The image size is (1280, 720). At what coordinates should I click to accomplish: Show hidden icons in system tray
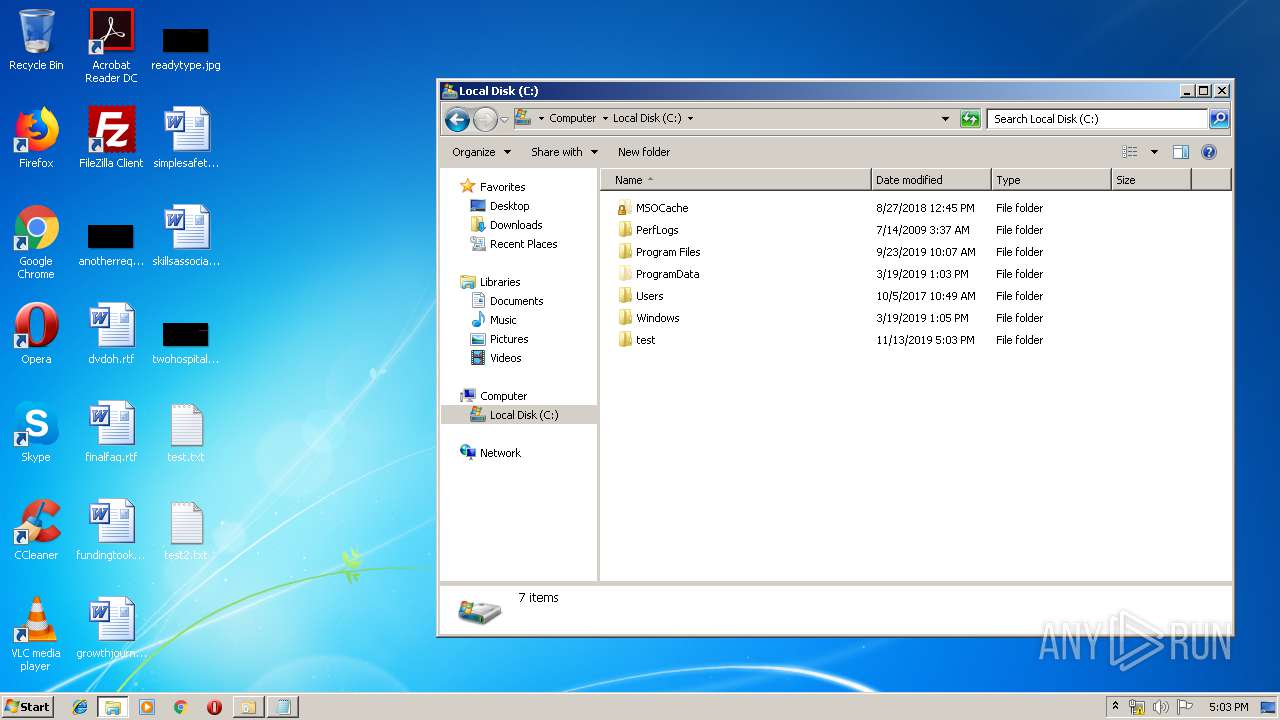(x=1115, y=707)
